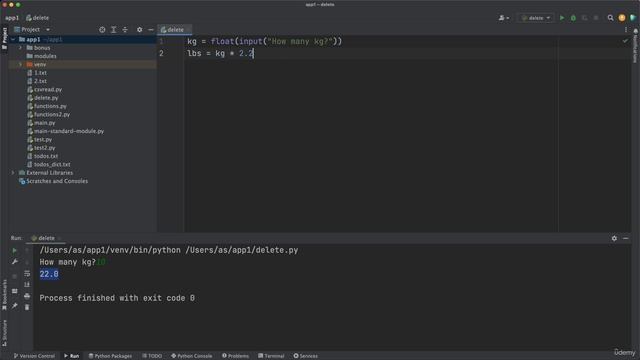Open Python Console tool window
Viewport: 640px width, 360px height.
point(191,356)
